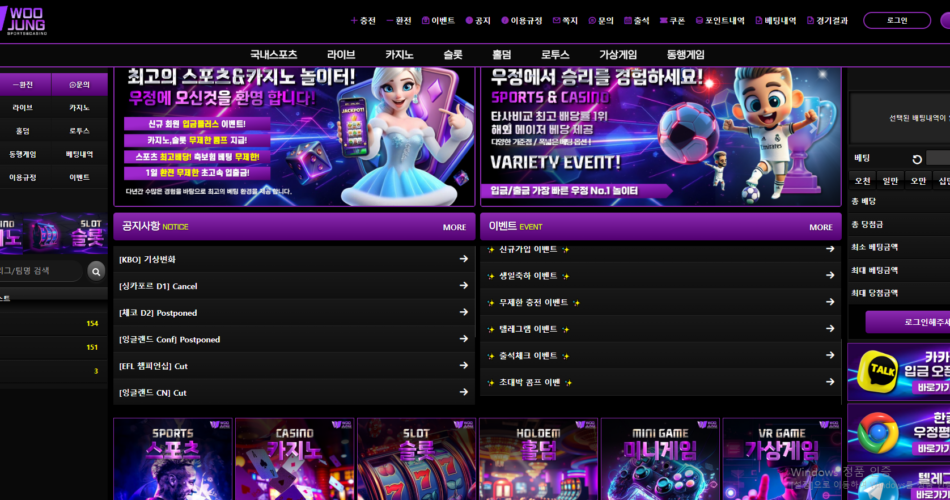Click the refresh icon in the betting slip
950x500 pixels.
pyautogui.click(x=917, y=159)
